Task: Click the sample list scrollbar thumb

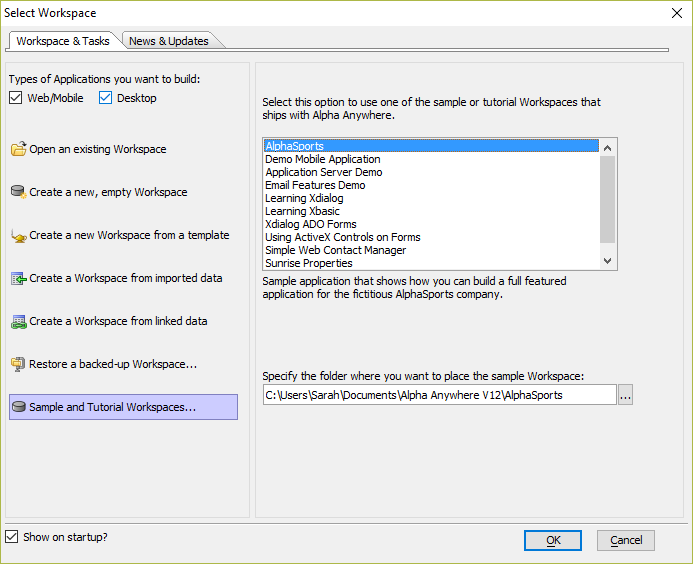Action: coord(607,199)
